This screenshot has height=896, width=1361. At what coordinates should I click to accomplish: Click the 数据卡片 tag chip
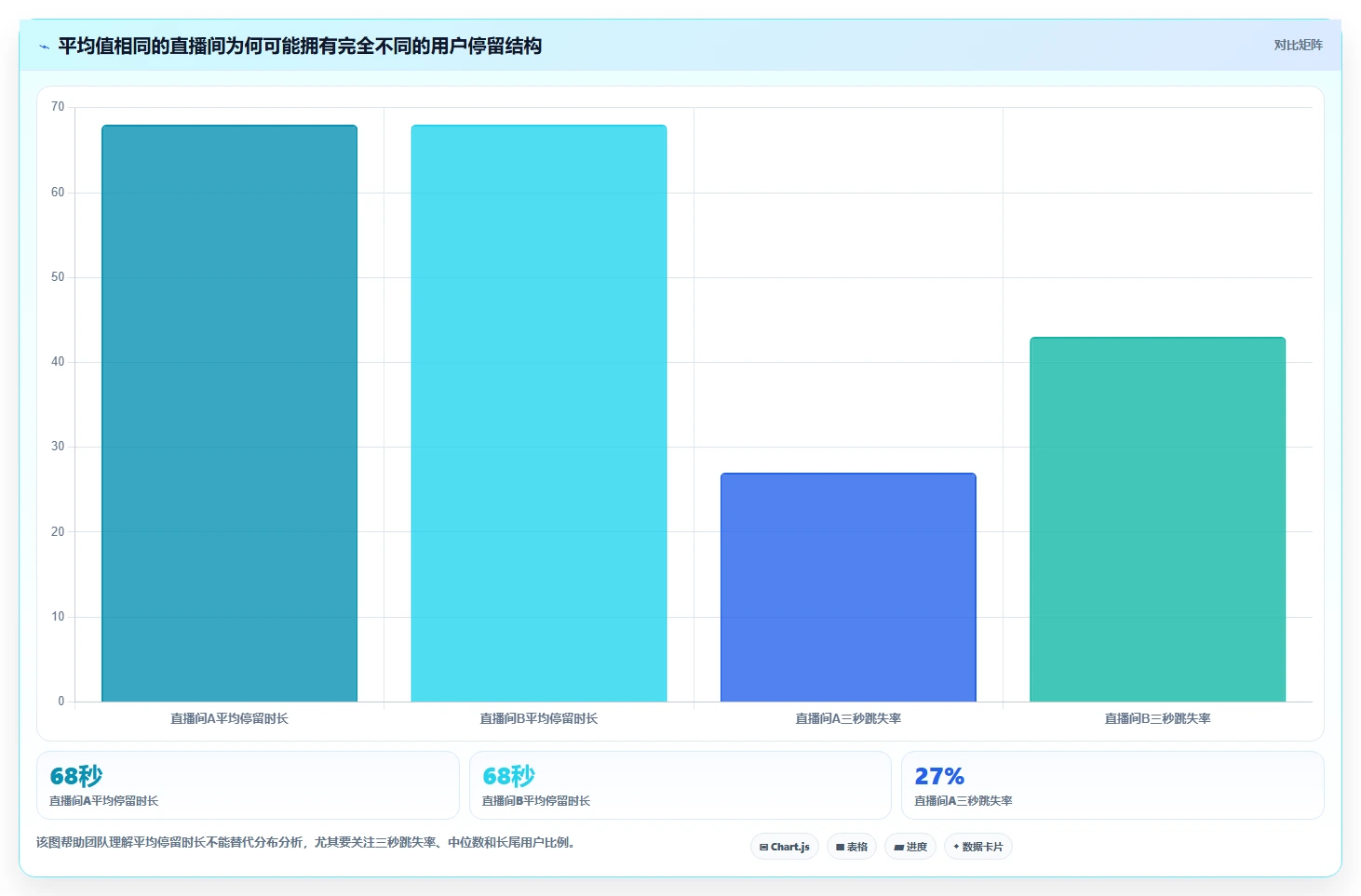978,847
